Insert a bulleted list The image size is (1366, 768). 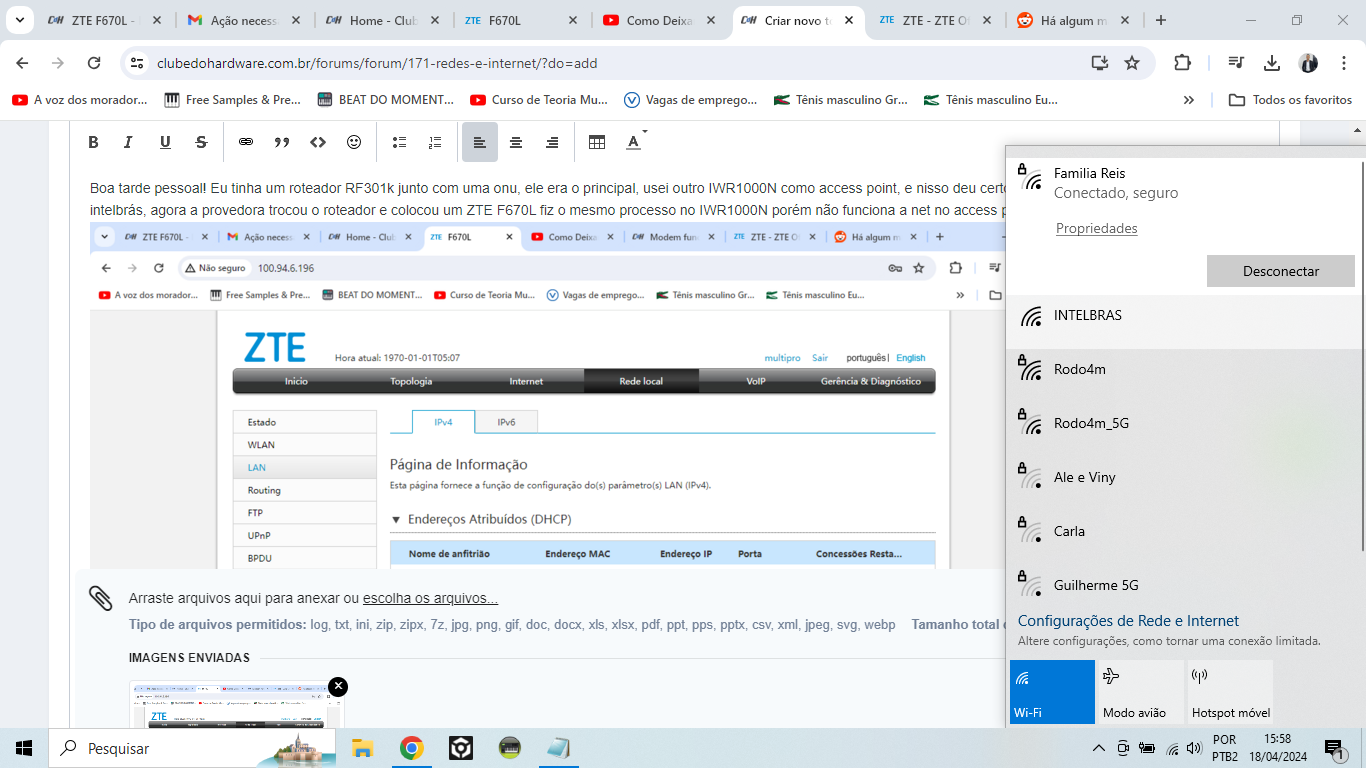coord(399,142)
